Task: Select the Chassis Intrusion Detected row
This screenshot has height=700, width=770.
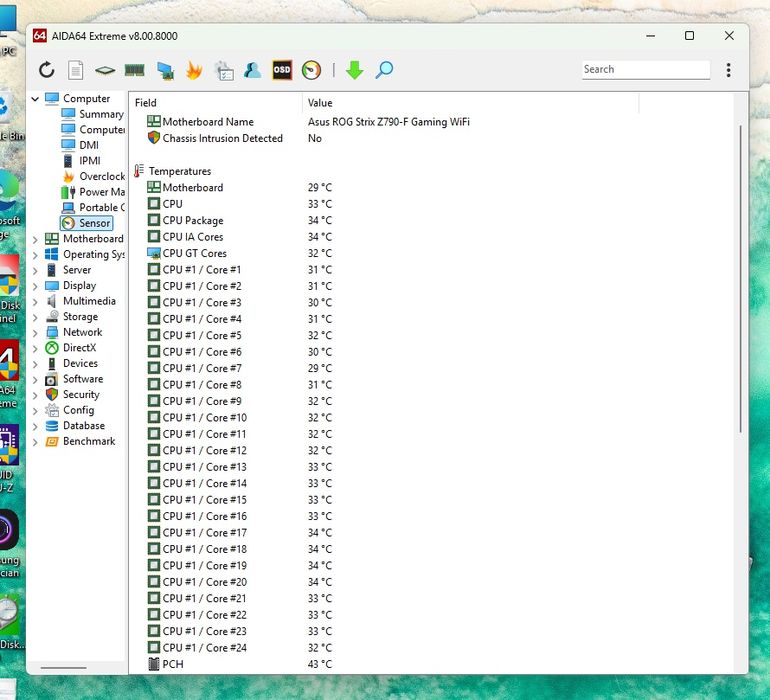Action: tap(384, 138)
